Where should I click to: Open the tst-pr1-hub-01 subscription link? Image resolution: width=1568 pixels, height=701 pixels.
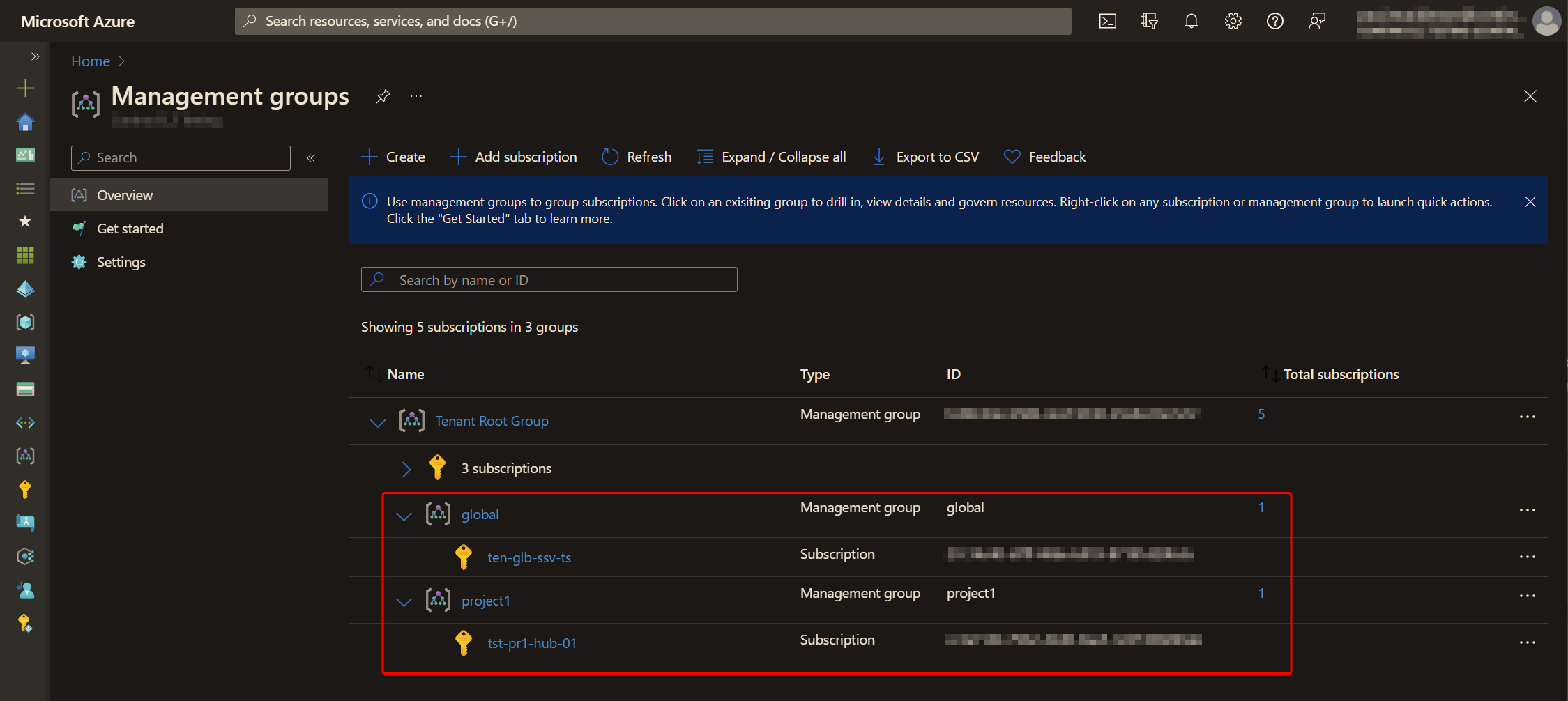tap(532, 643)
